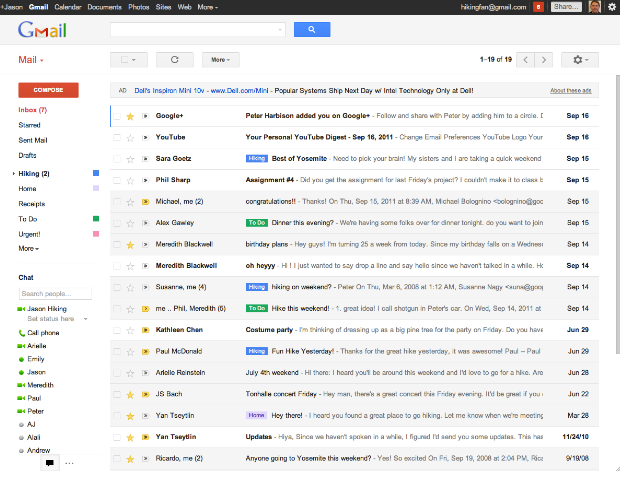Click the vertical page scrollbar

tap(618, 214)
